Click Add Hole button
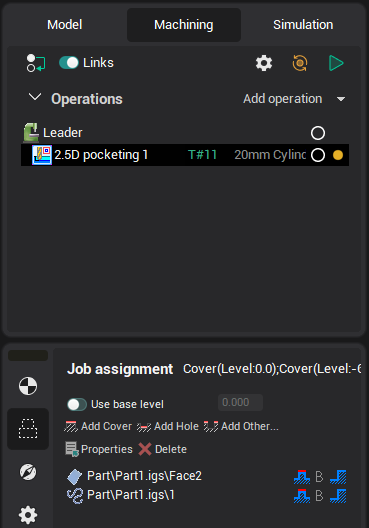The height and width of the screenshot is (528, 369). (168, 427)
